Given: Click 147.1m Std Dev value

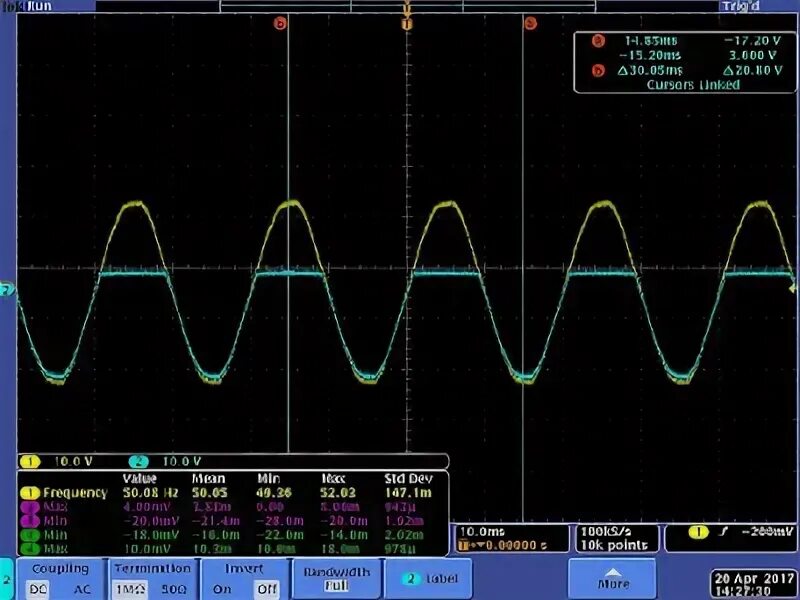Looking at the screenshot, I should point(408,493).
